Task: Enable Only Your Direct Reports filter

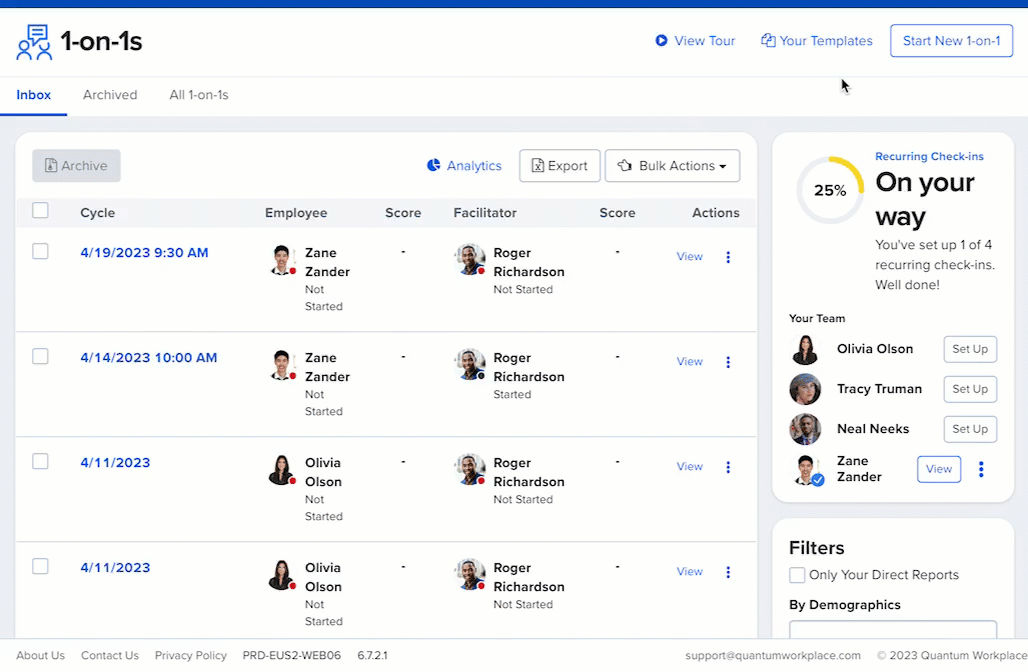Action: coord(797,575)
